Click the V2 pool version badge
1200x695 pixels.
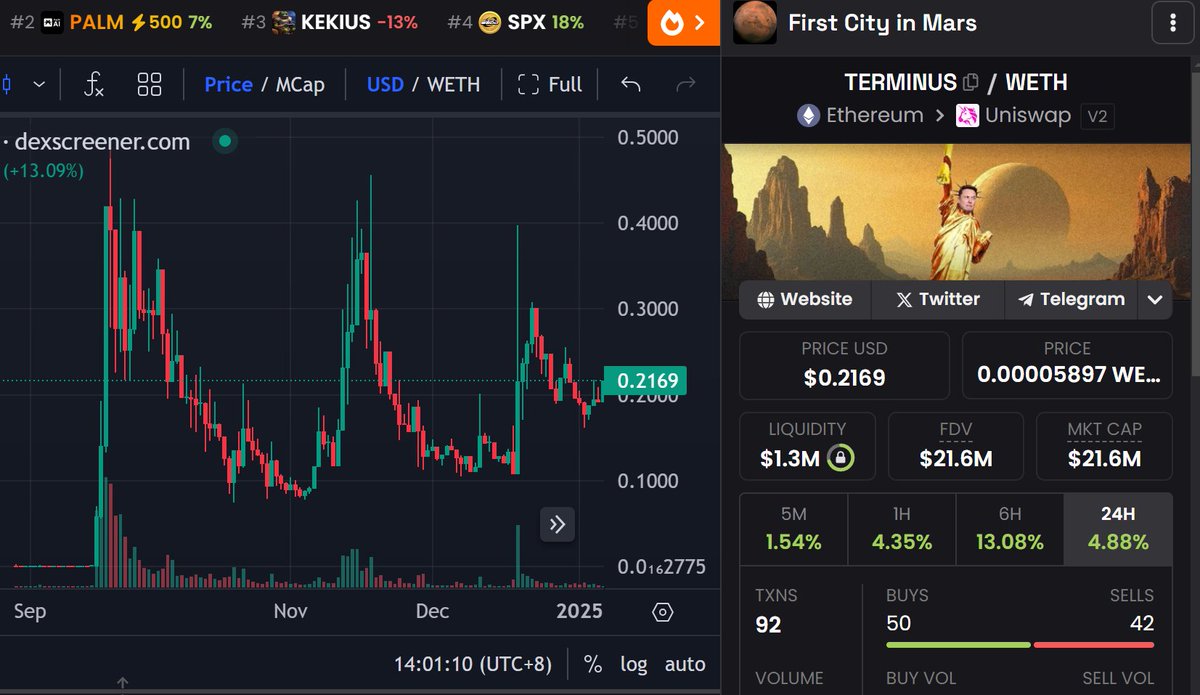1097,116
